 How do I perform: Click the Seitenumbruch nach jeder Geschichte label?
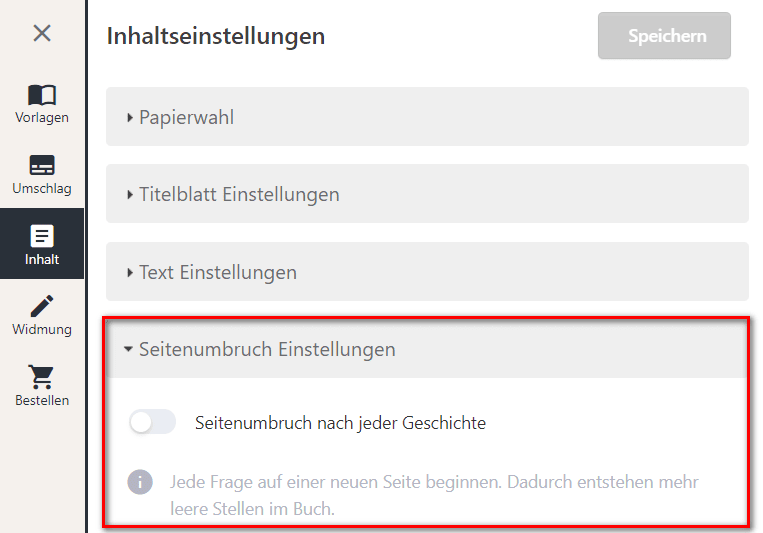[340, 423]
